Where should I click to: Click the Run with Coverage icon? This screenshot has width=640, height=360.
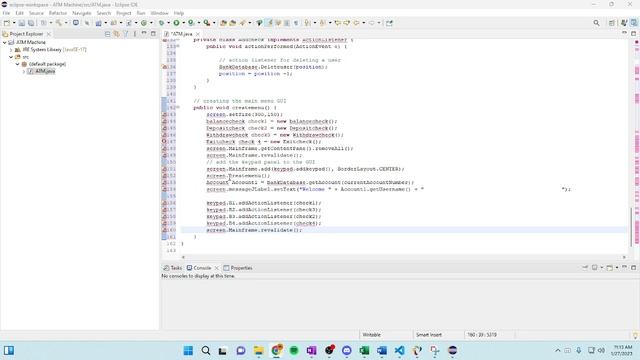191,23
